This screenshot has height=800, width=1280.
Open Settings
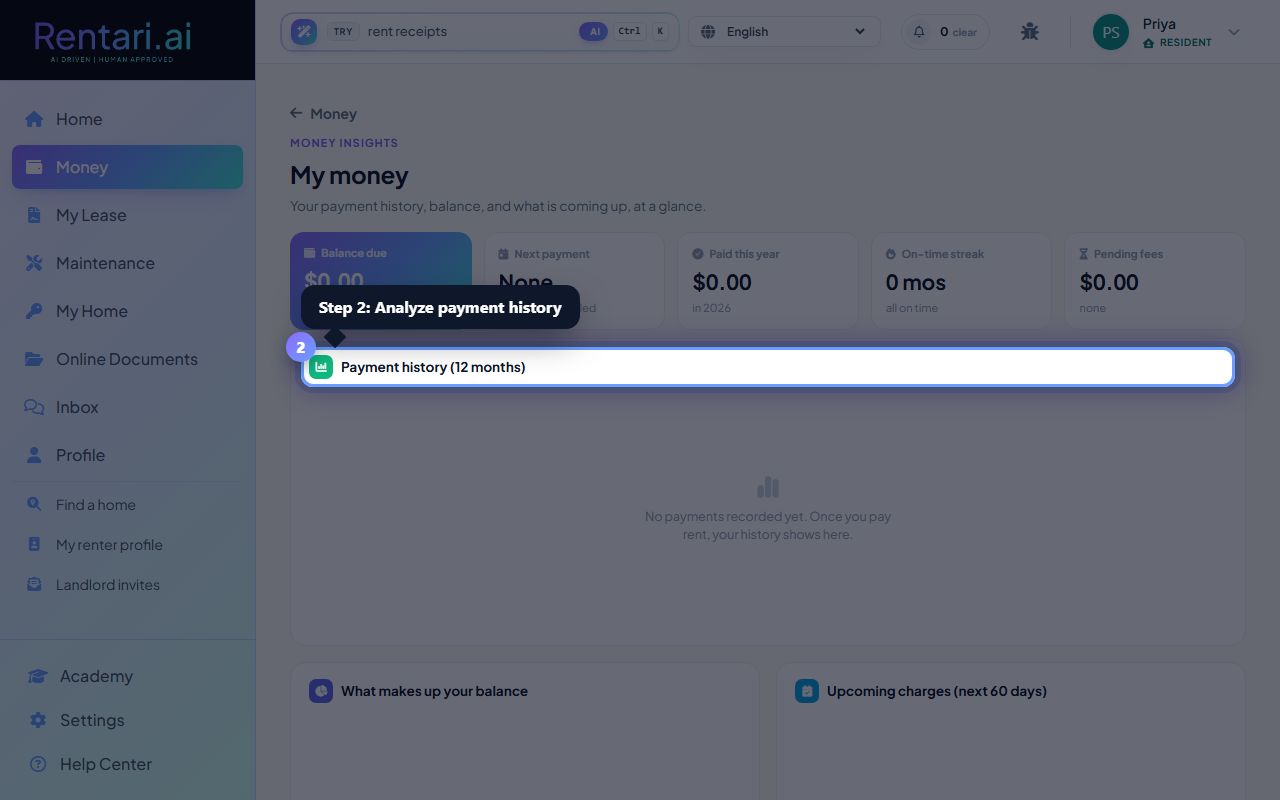127,720
